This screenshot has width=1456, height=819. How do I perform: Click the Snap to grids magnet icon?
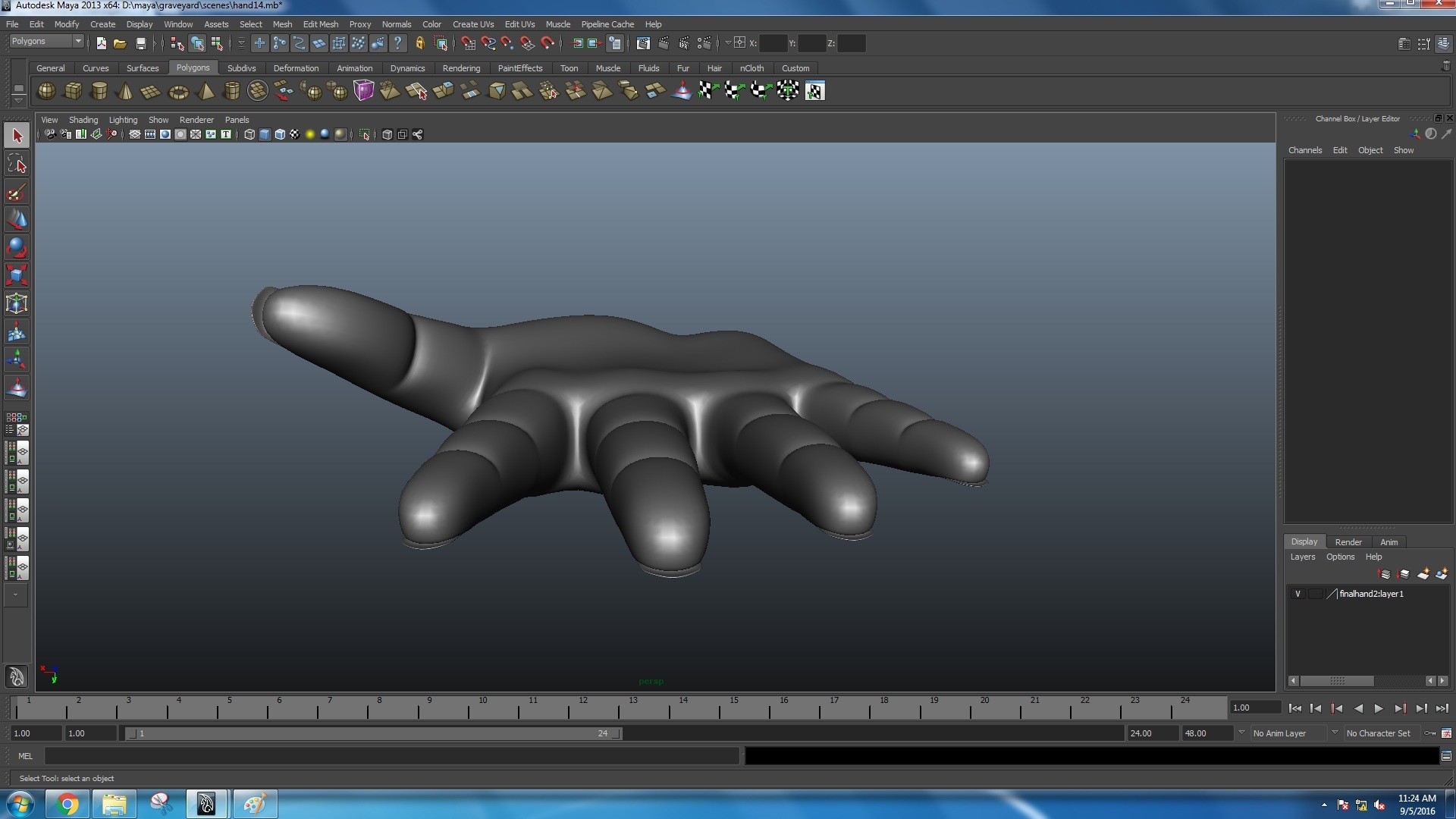click(x=468, y=43)
